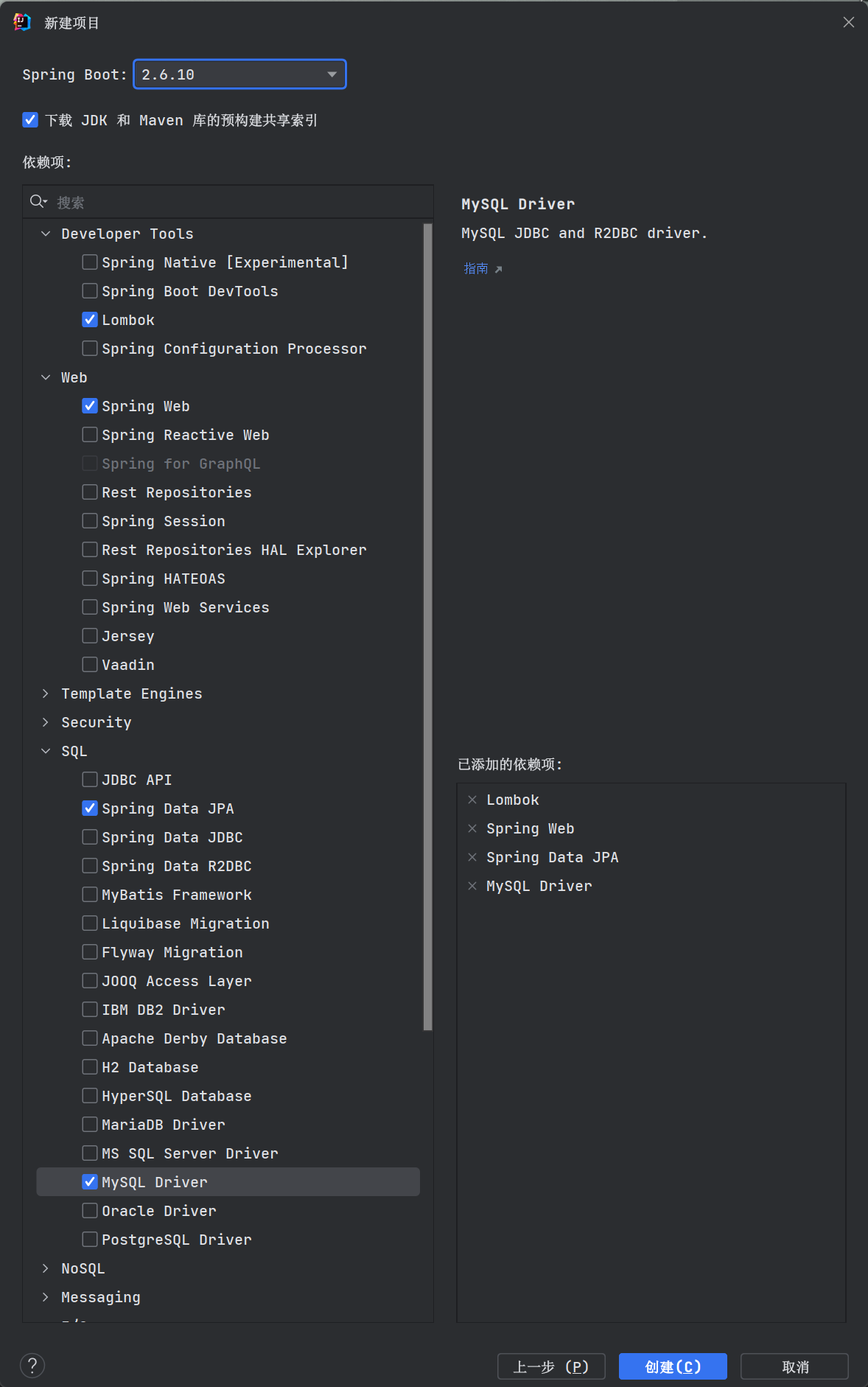Click the 上一步 (P) previous button
Screen dimensions: 868x1387
tap(551, 1366)
